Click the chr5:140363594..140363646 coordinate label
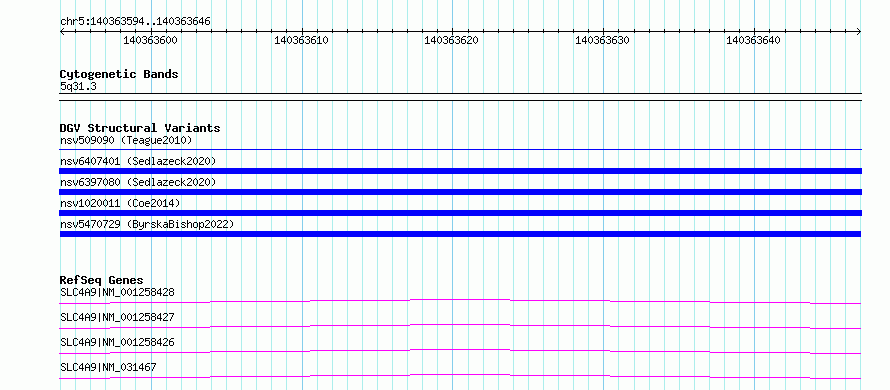890x390 pixels. coord(135,22)
